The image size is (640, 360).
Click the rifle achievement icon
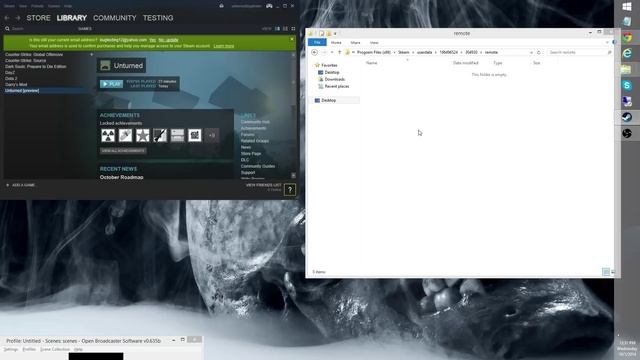[x=160, y=136]
